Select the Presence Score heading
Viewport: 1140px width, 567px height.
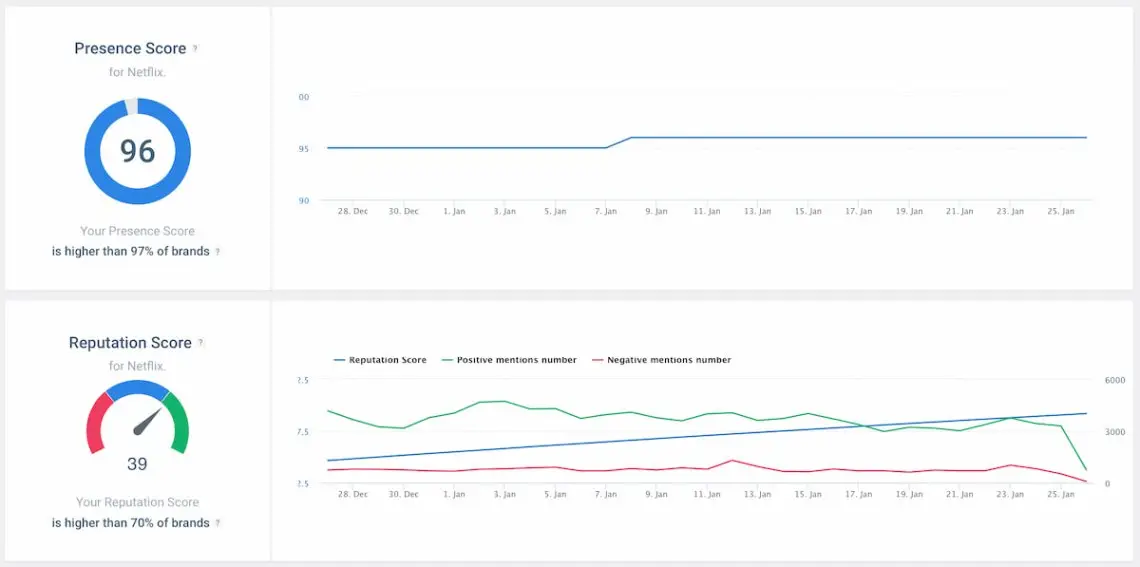pyautogui.click(x=130, y=49)
